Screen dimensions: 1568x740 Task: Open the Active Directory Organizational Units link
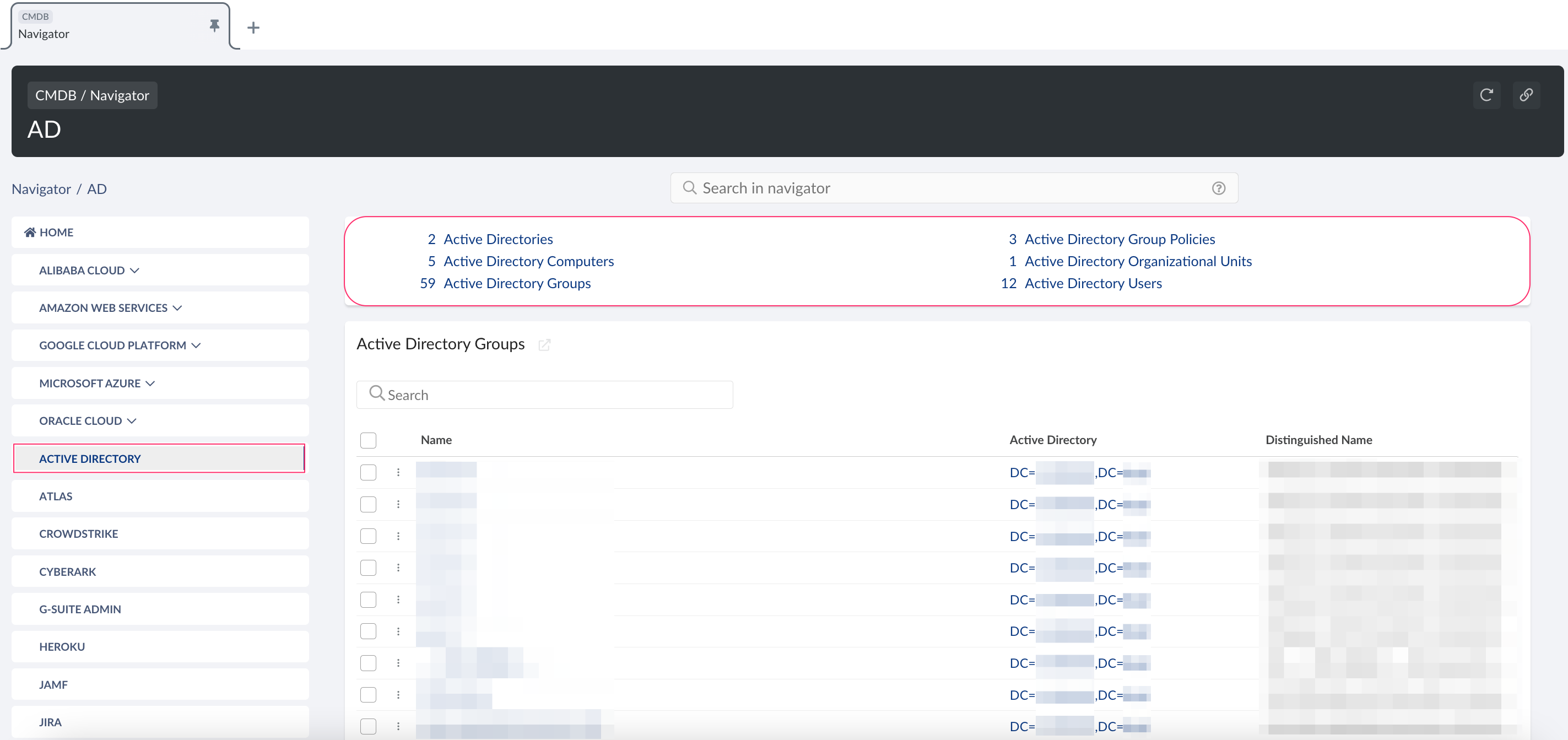(x=1138, y=261)
